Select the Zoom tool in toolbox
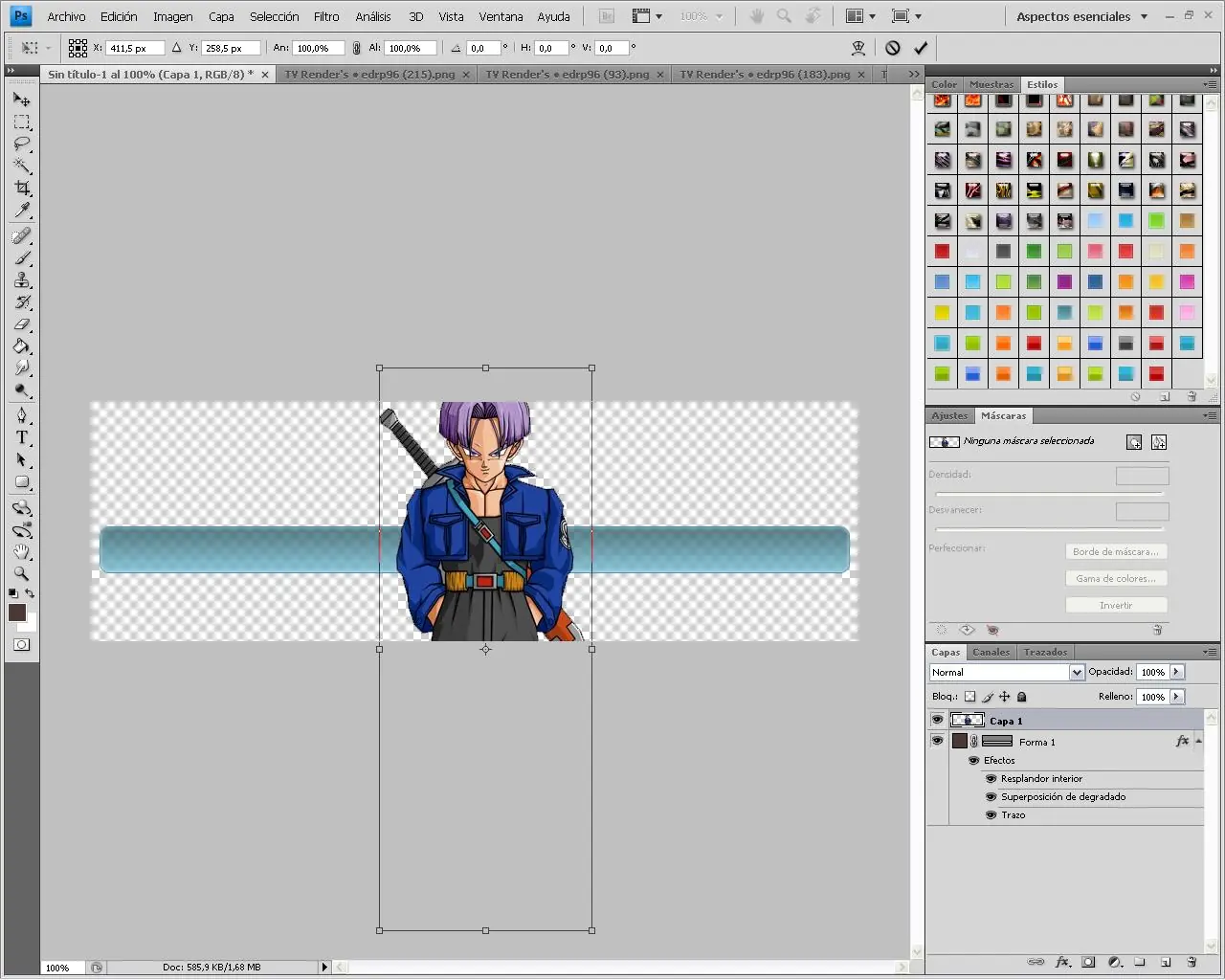This screenshot has width=1225, height=980. [x=21, y=574]
